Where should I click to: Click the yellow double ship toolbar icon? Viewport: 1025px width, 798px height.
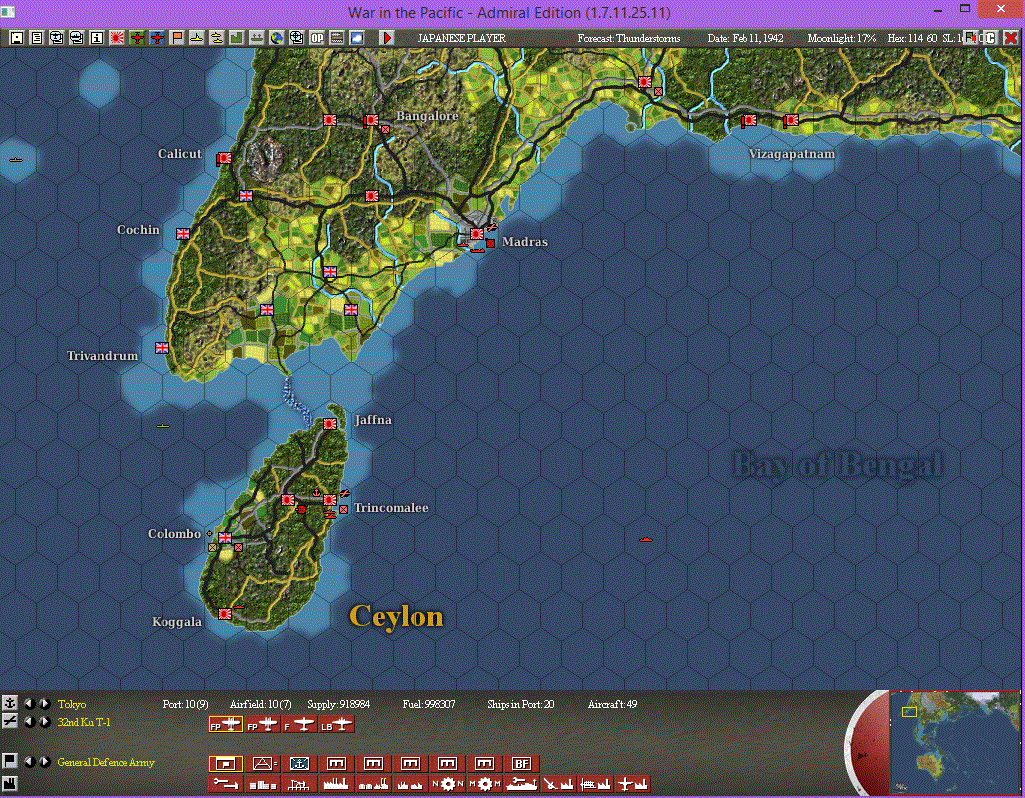216,38
